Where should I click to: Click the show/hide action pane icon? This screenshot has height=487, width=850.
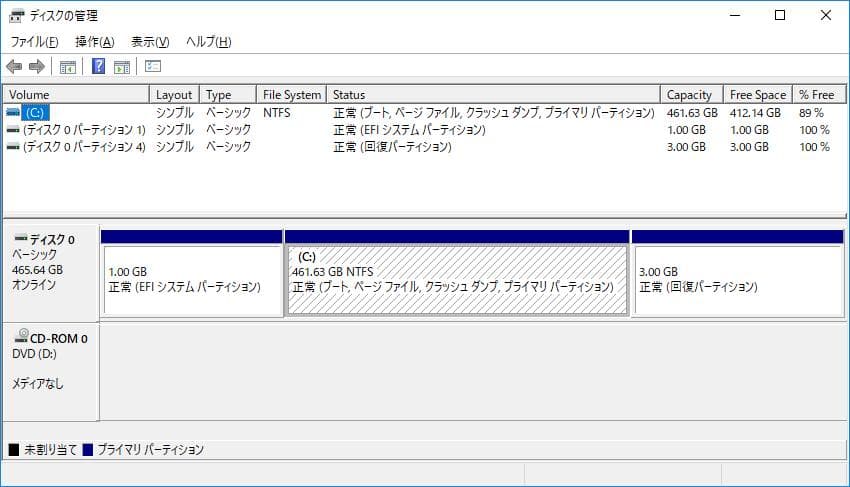(x=122, y=67)
